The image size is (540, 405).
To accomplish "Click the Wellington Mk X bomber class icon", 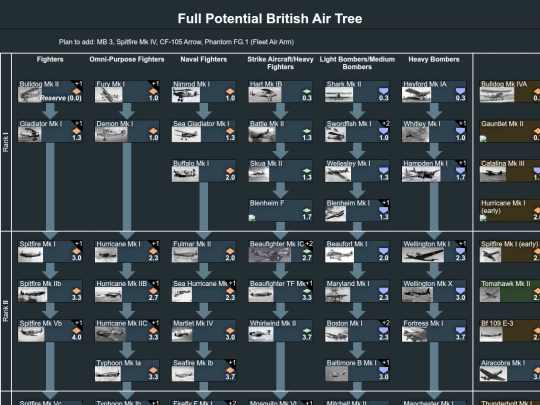I will (x=460, y=291).
